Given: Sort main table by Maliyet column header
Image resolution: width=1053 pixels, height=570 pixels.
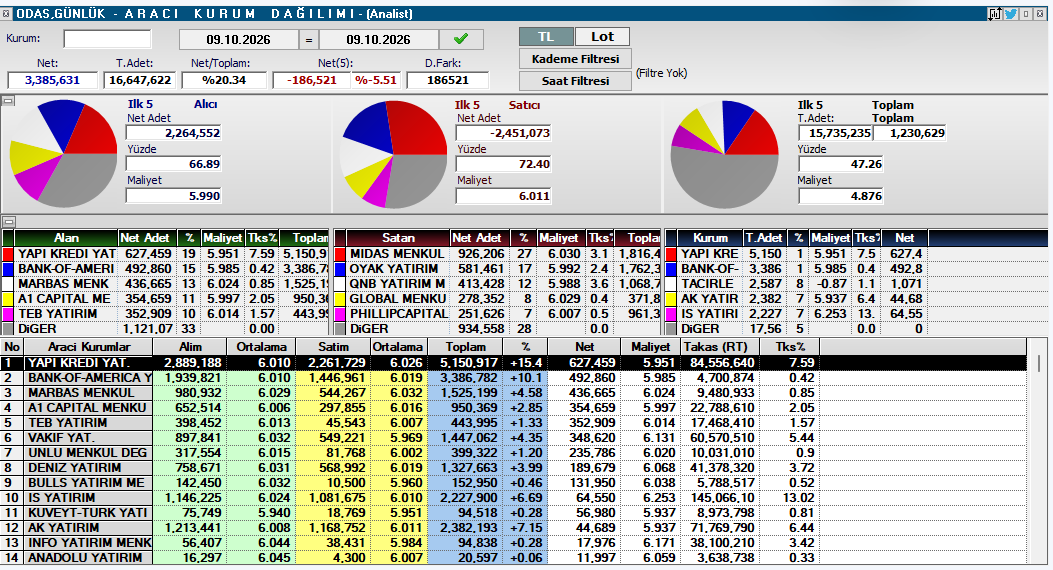Looking at the screenshot, I should pos(650,347).
